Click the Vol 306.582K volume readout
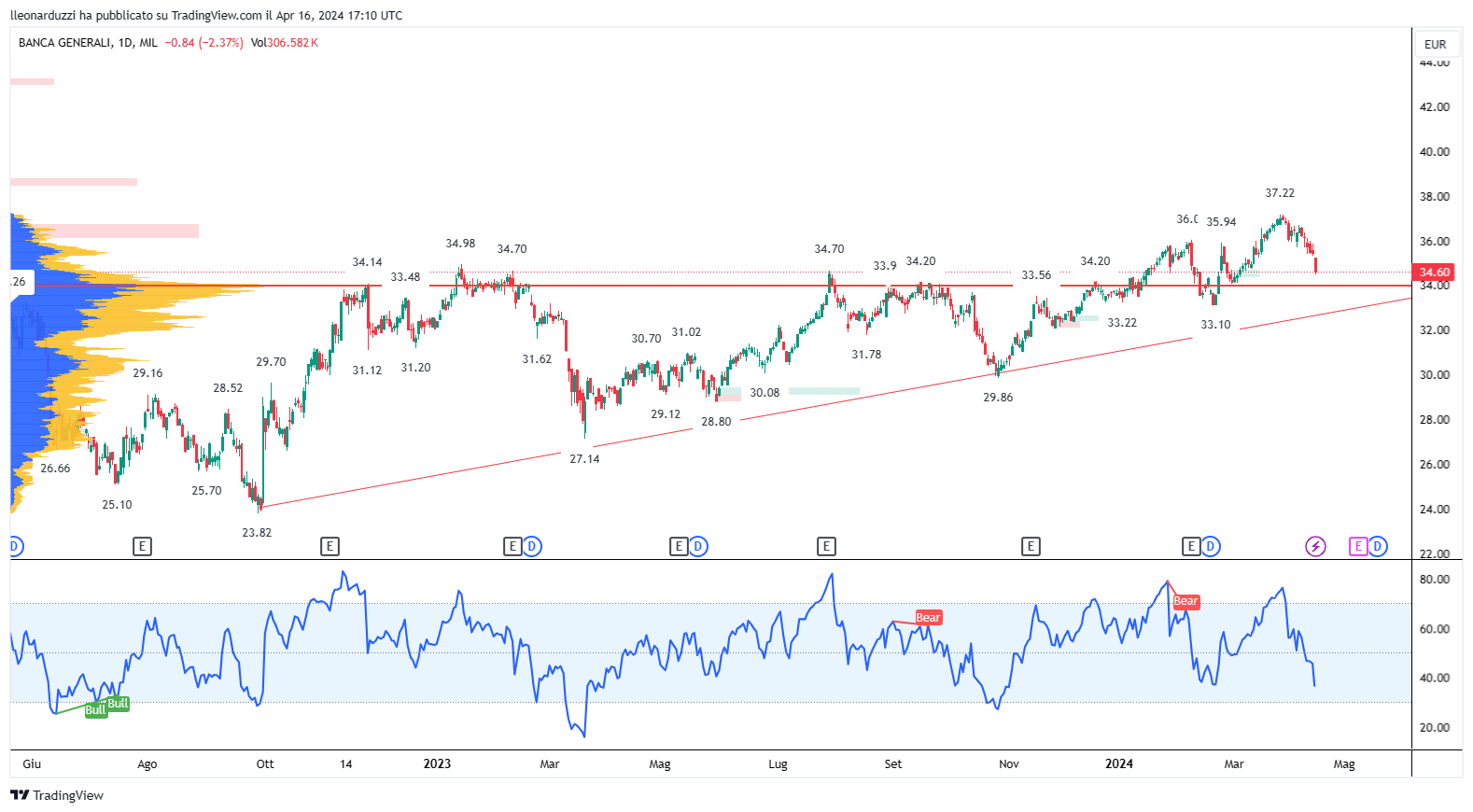The height and width of the screenshot is (812, 1473). pos(285,43)
